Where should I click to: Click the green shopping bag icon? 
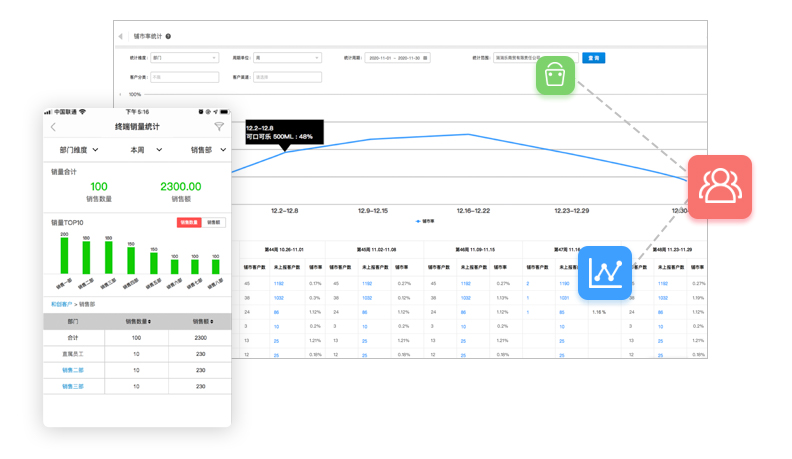coord(555,76)
